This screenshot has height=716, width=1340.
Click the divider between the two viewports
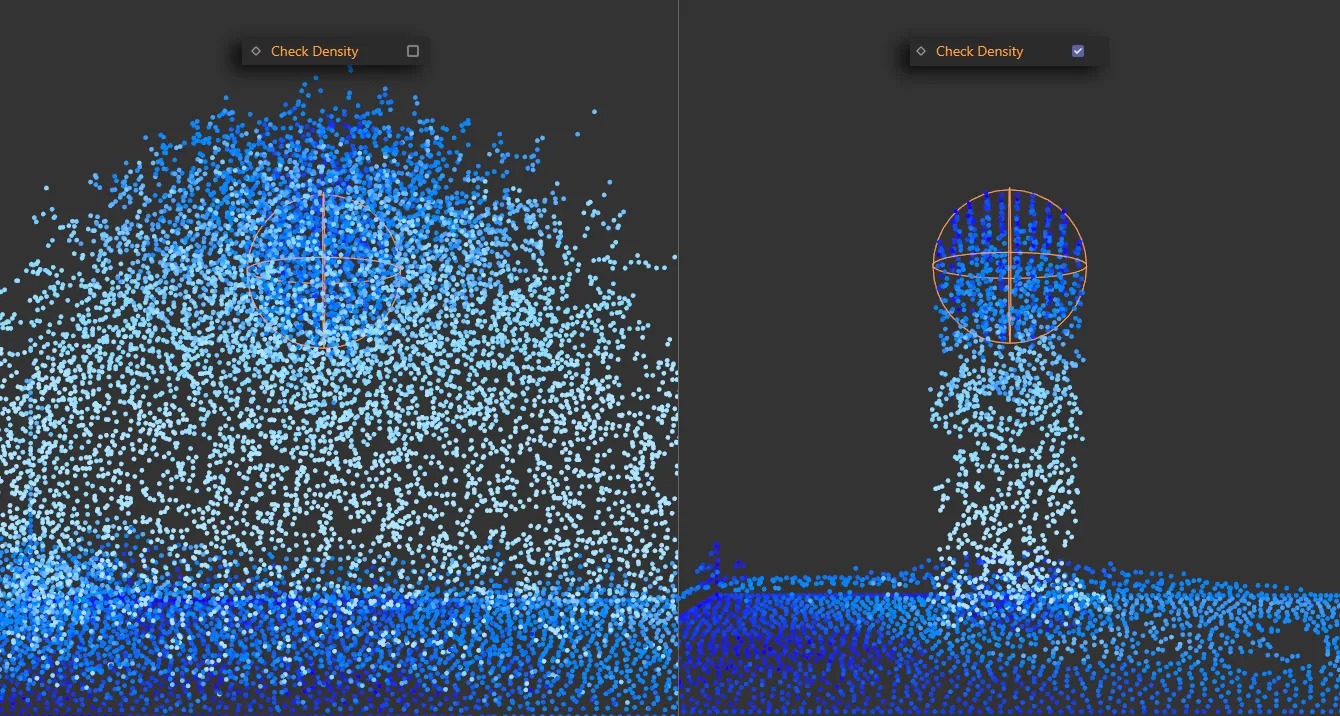(x=679, y=400)
